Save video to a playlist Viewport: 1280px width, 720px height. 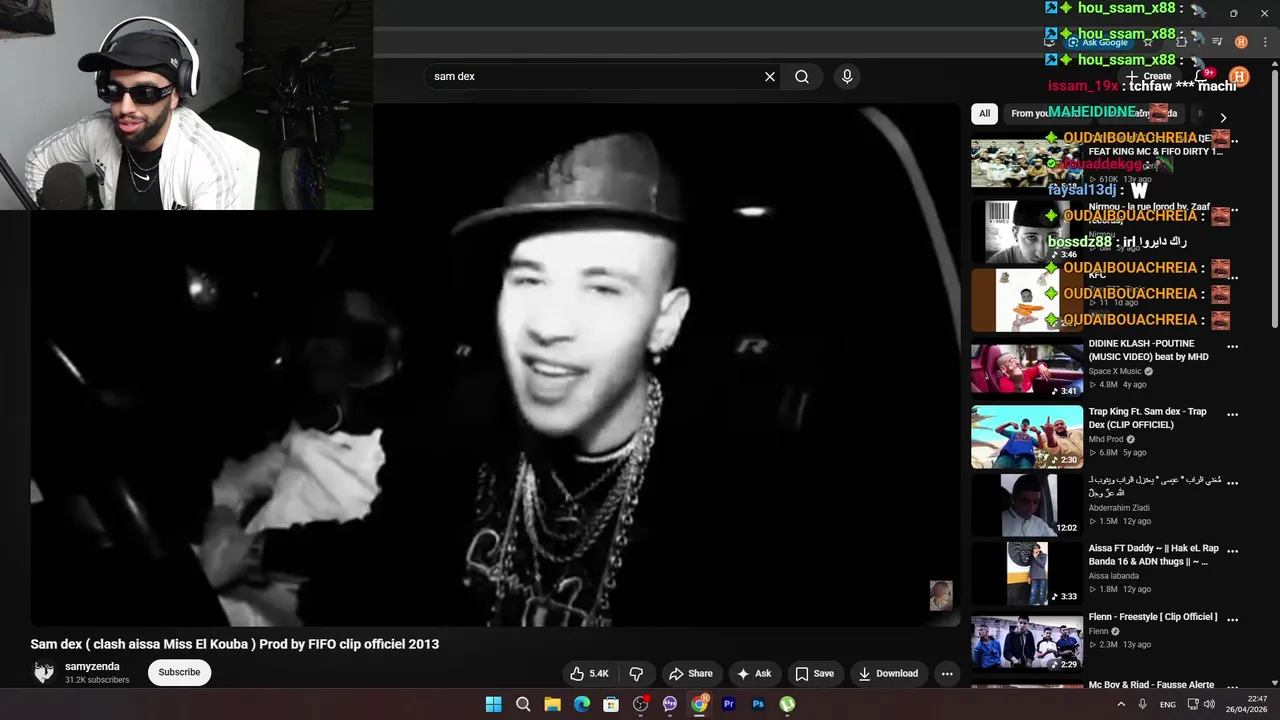coord(814,673)
